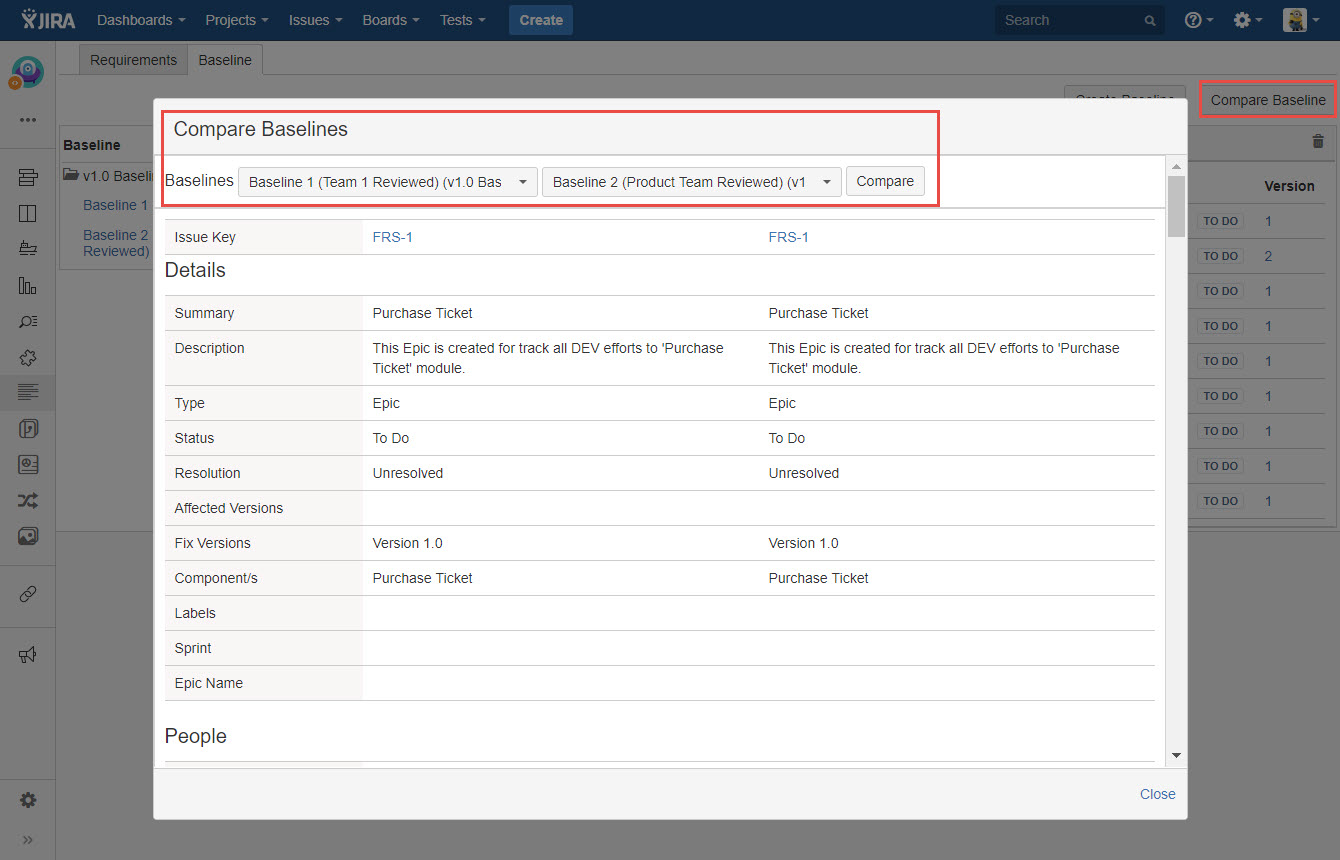Image resolution: width=1340 pixels, height=860 pixels.
Task: Expand the sidebar with double chevron
Action: (28, 839)
